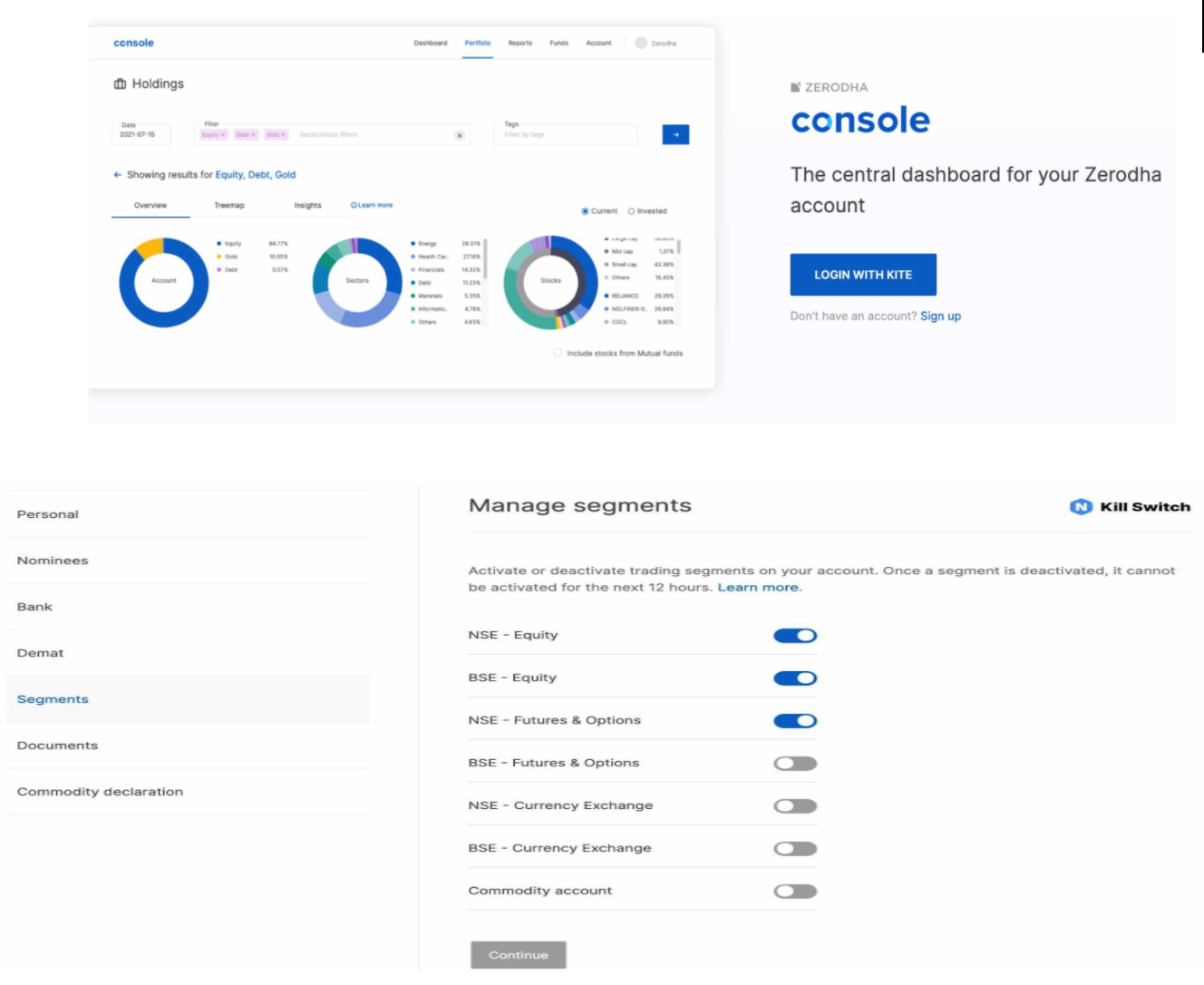The image size is (1204, 985).
Task: Switch to the Insights tab
Action: click(x=307, y=205)
